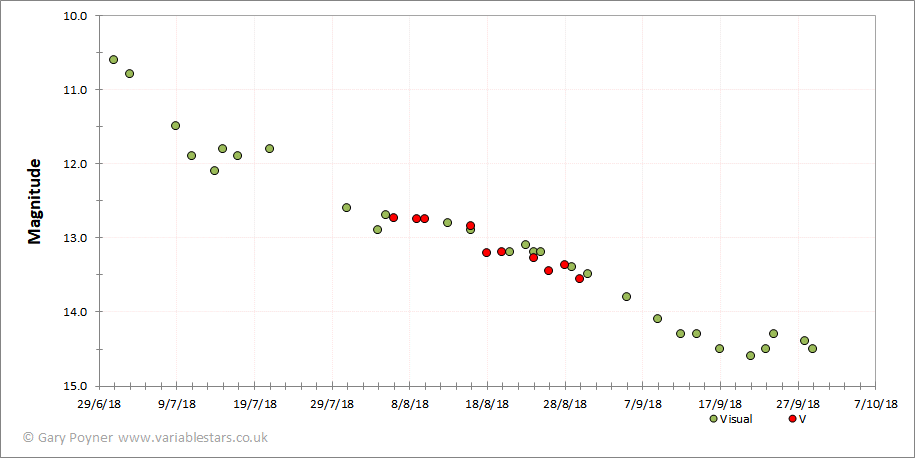Viewport: 915px width, 458px height.
Task: Select the Visual legend label text
Action: point(736,419)
